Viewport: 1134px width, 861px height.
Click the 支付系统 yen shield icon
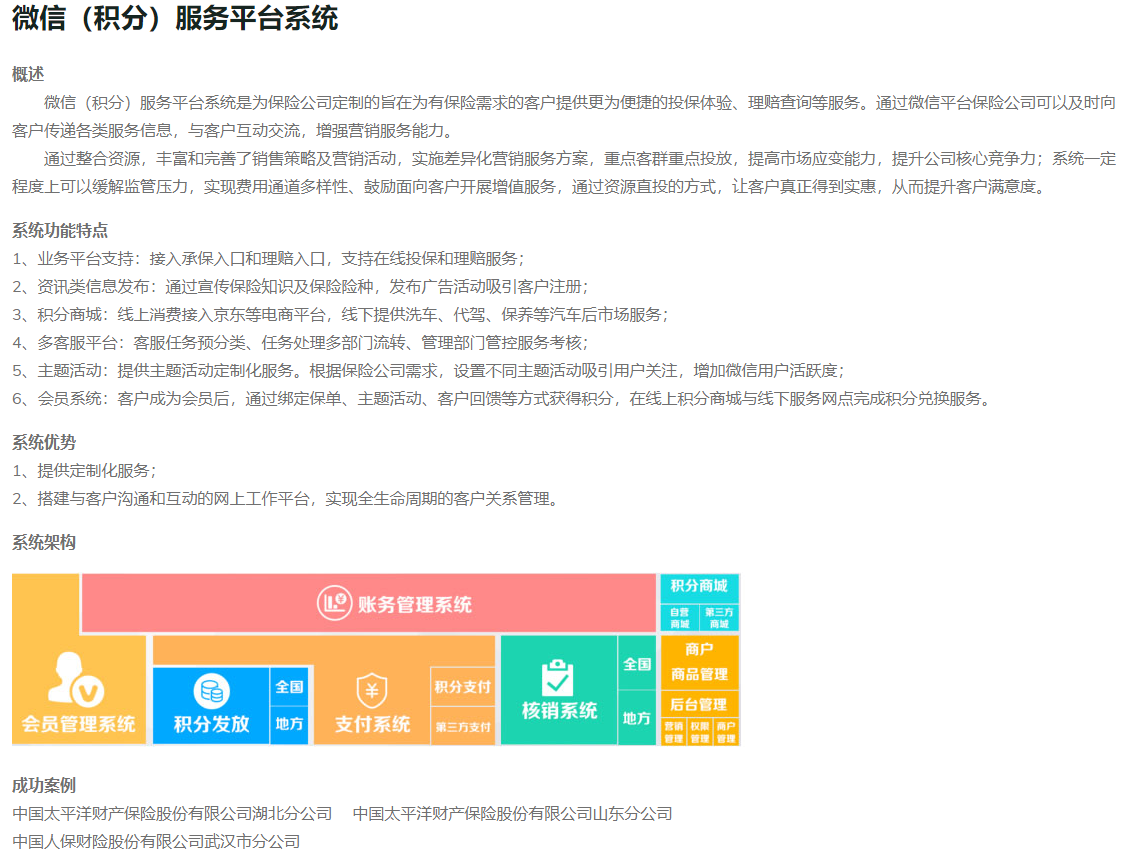[x=372, y=691]
